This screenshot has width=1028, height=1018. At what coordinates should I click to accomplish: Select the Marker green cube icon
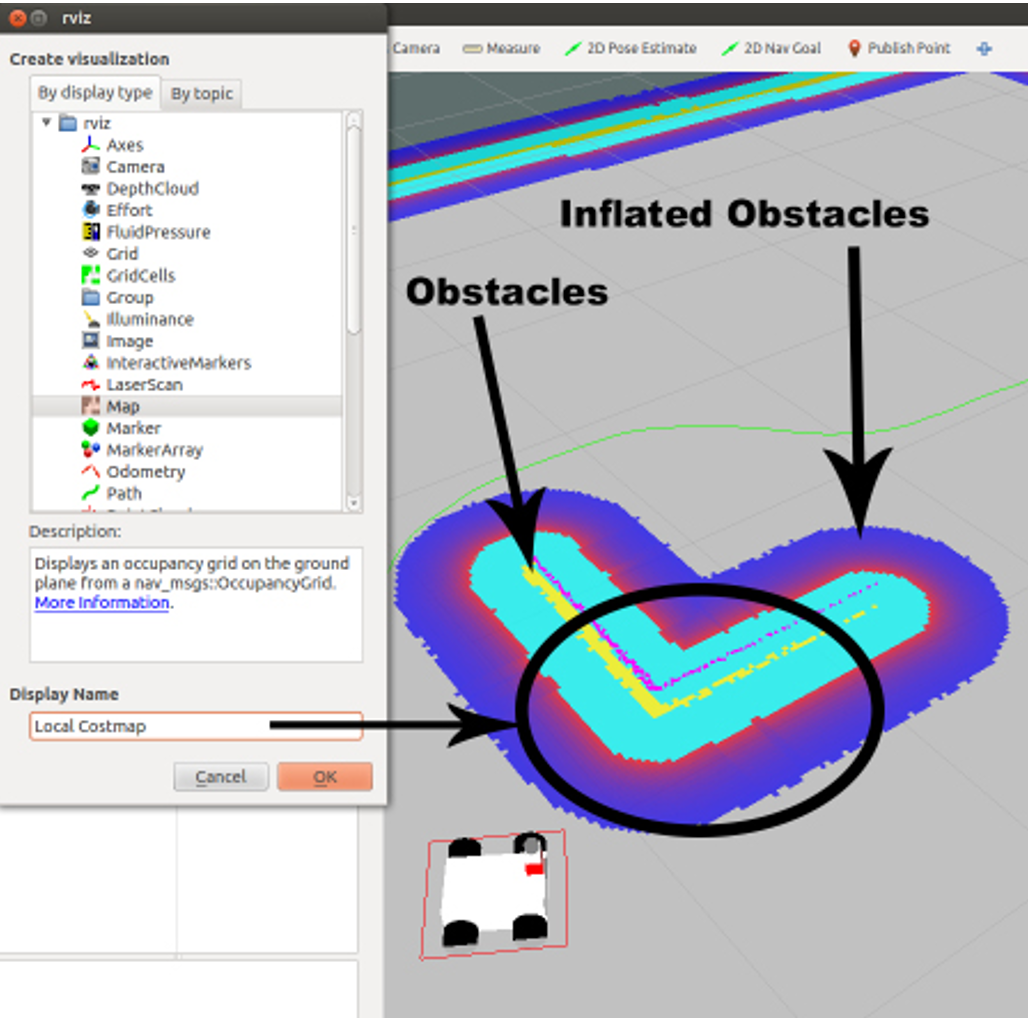[90, 428]
